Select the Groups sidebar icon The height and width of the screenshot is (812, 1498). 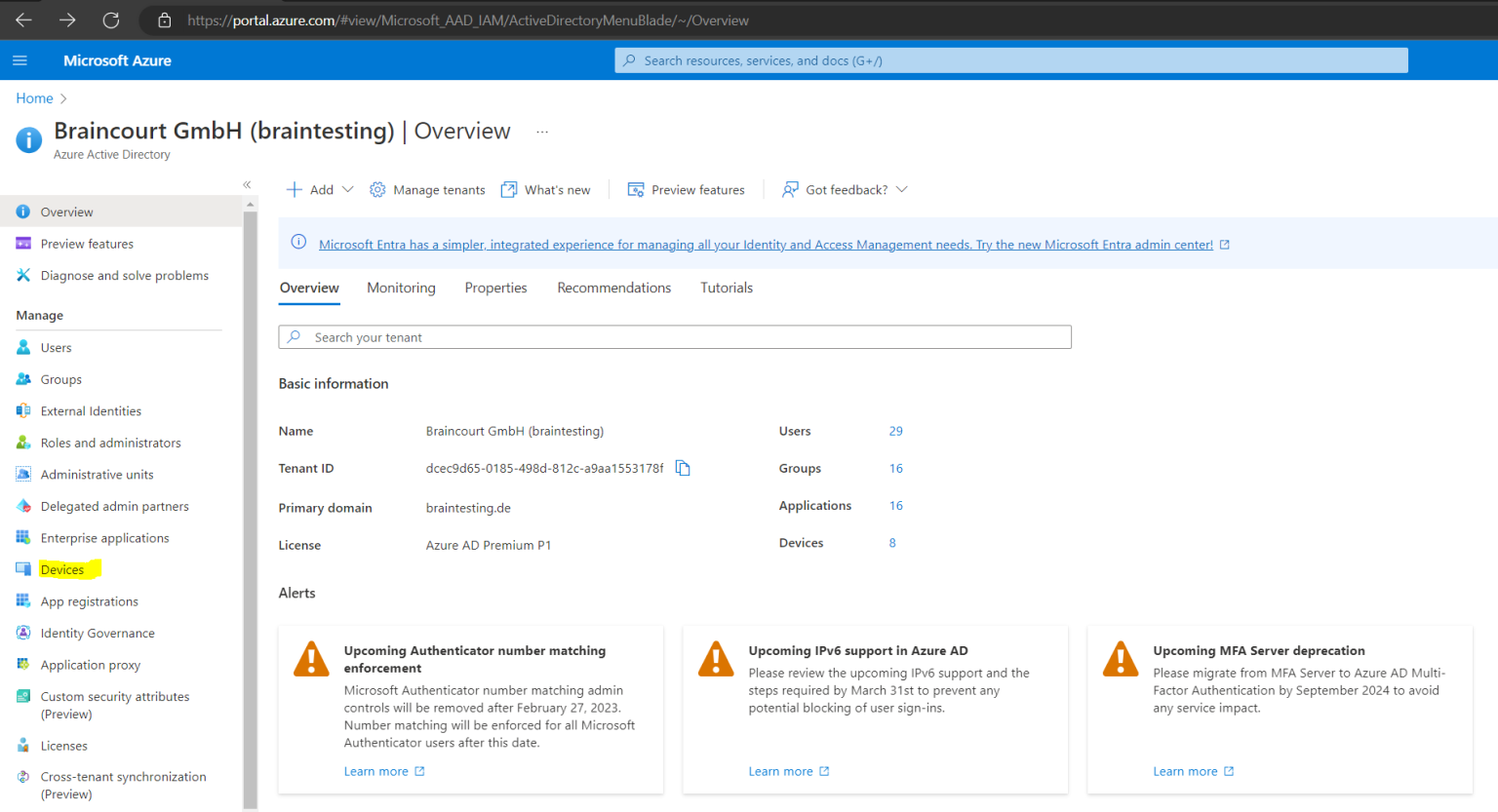click(22, 379)
